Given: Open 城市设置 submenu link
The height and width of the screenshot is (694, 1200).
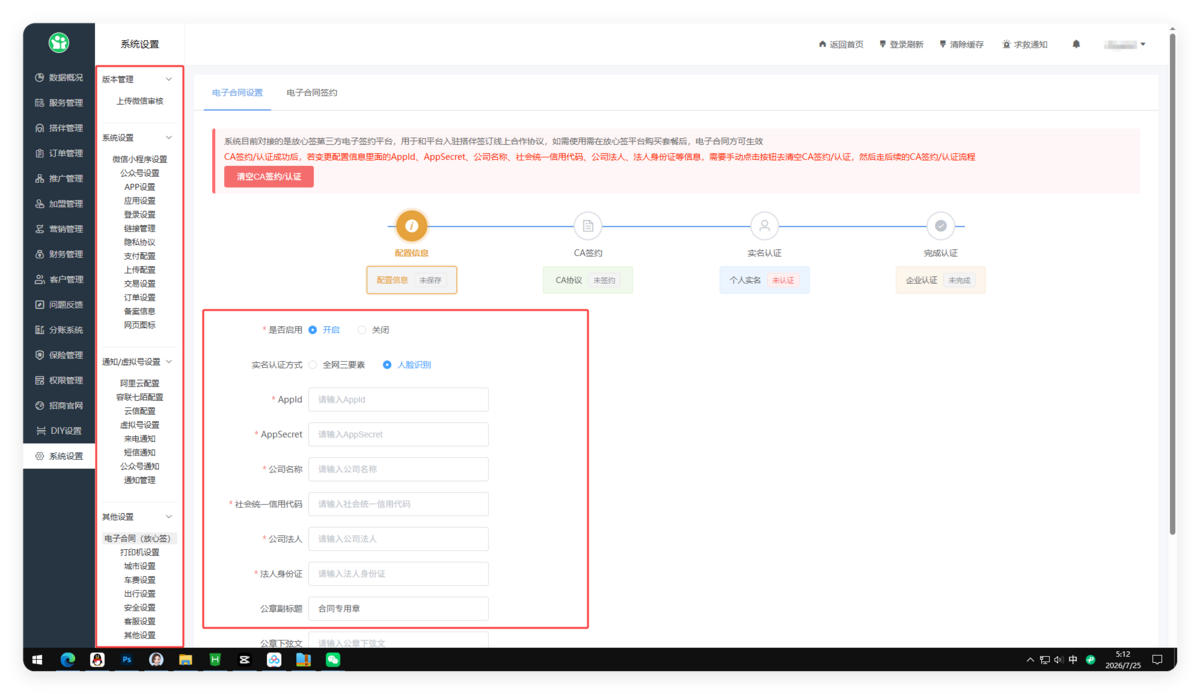Looking at the screenshot, I should 139,566.
